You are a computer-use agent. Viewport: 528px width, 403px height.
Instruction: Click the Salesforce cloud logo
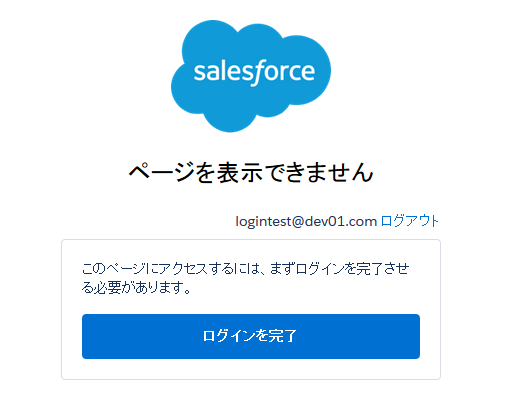[x=251, y=76]
